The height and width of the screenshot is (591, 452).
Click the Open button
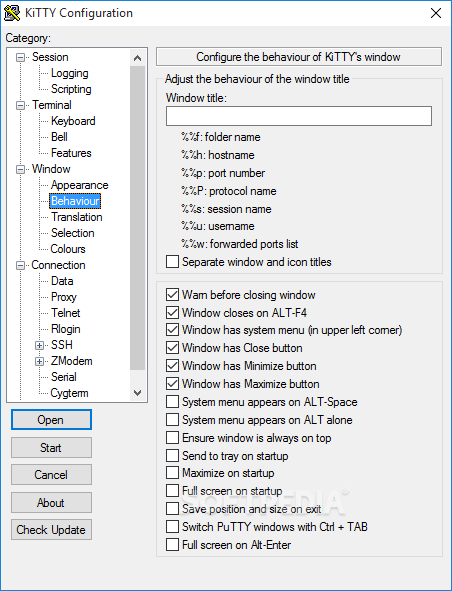coord(51,420)
